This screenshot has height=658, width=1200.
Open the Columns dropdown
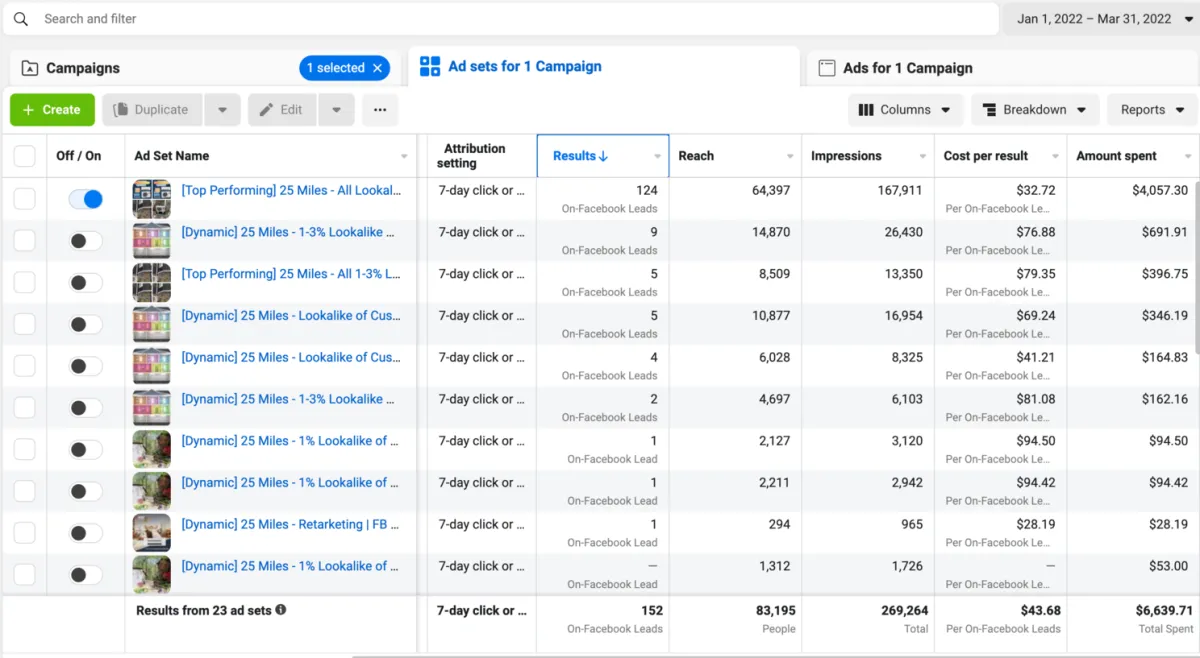tap(906, 110)
